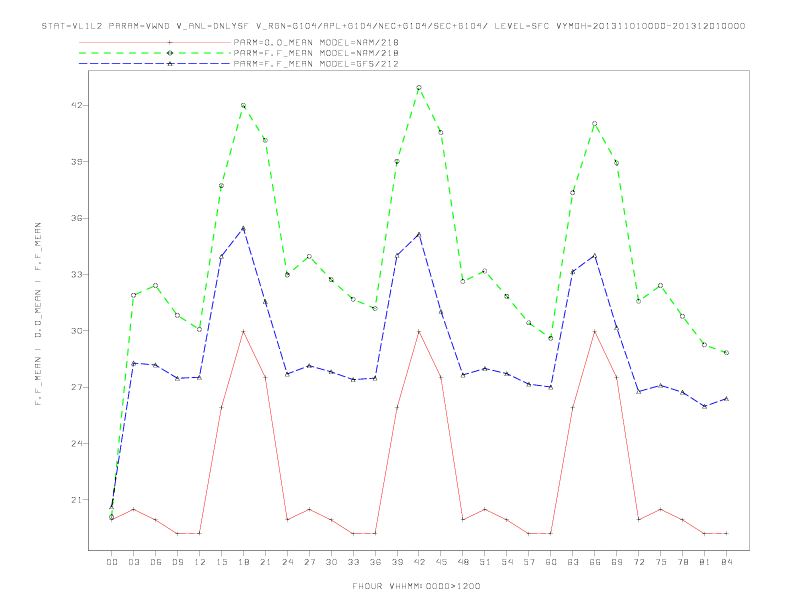Image resolution: width=792 pixels, height=612 pixels.
Task: Click the red observed plus marker at hour 42
Action: [x=419, y=331]
